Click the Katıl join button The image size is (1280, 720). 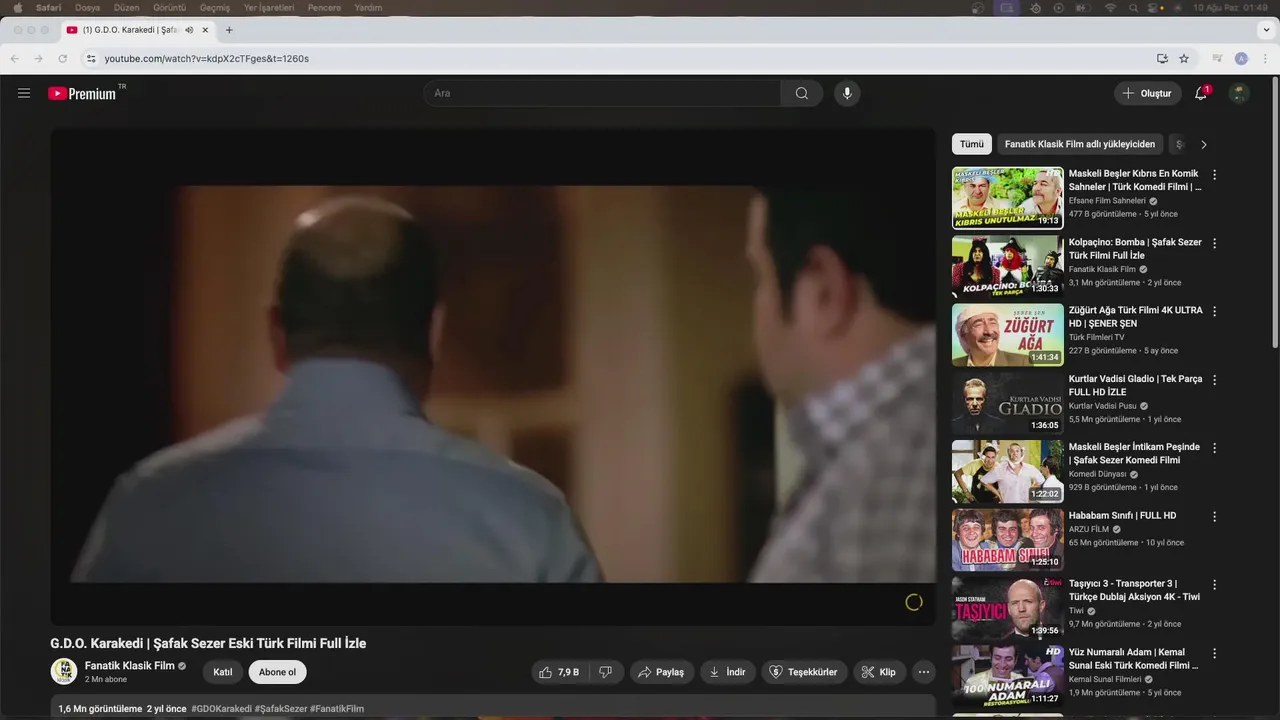pos(223,672)
